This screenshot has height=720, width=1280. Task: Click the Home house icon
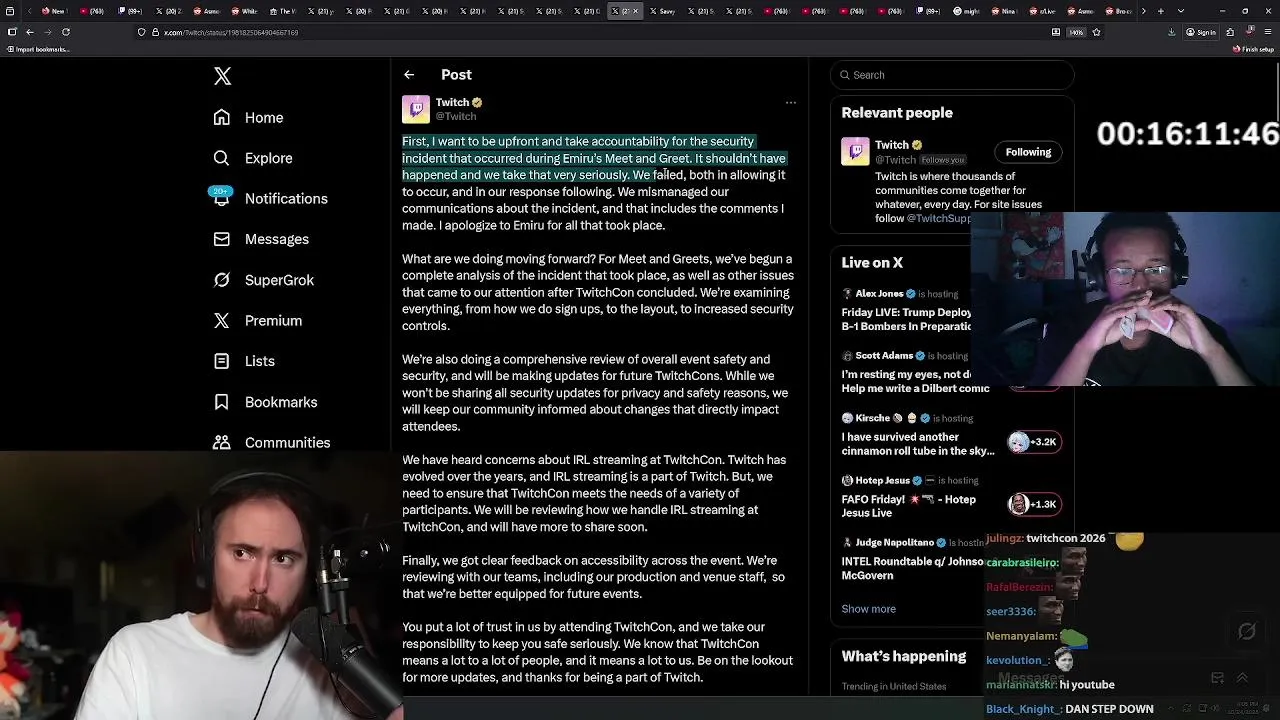222,117
